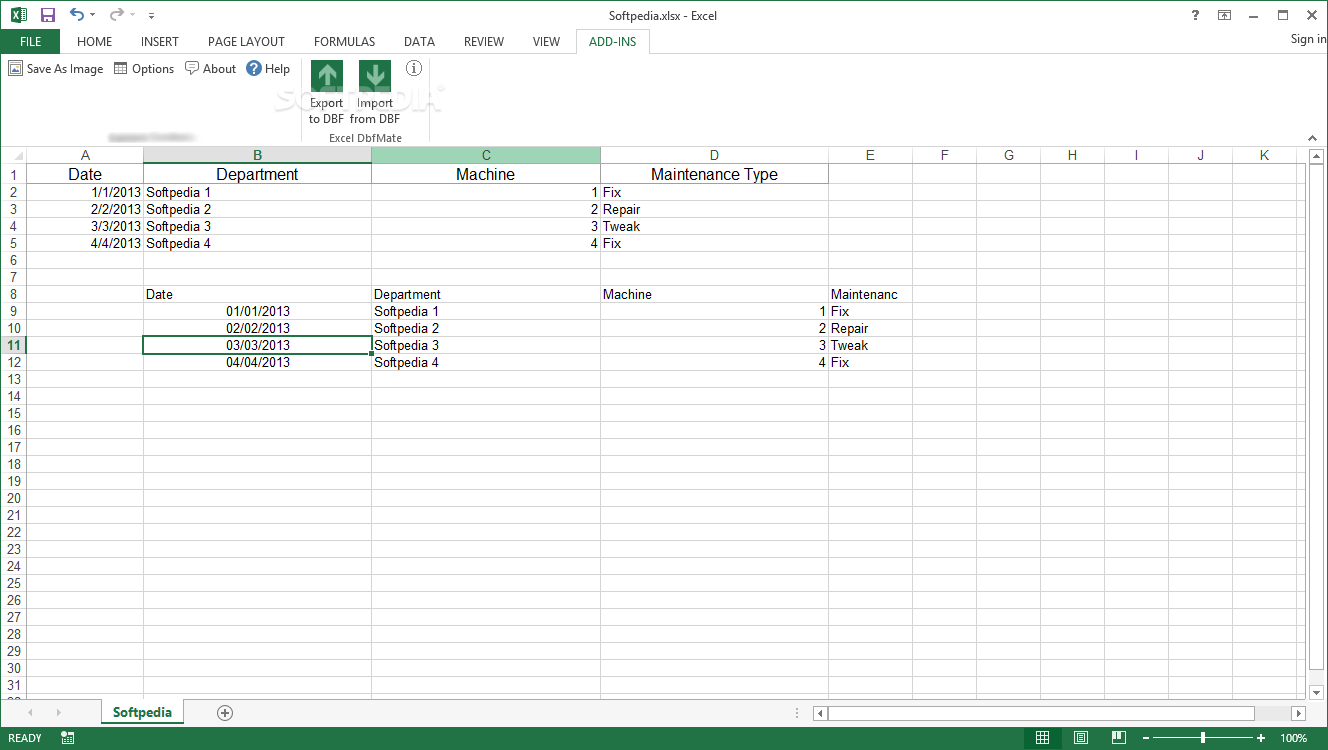Viewport: 1328px width, 750px height.
Task: Click the 100% zoom level
Action: point(1293,738)
